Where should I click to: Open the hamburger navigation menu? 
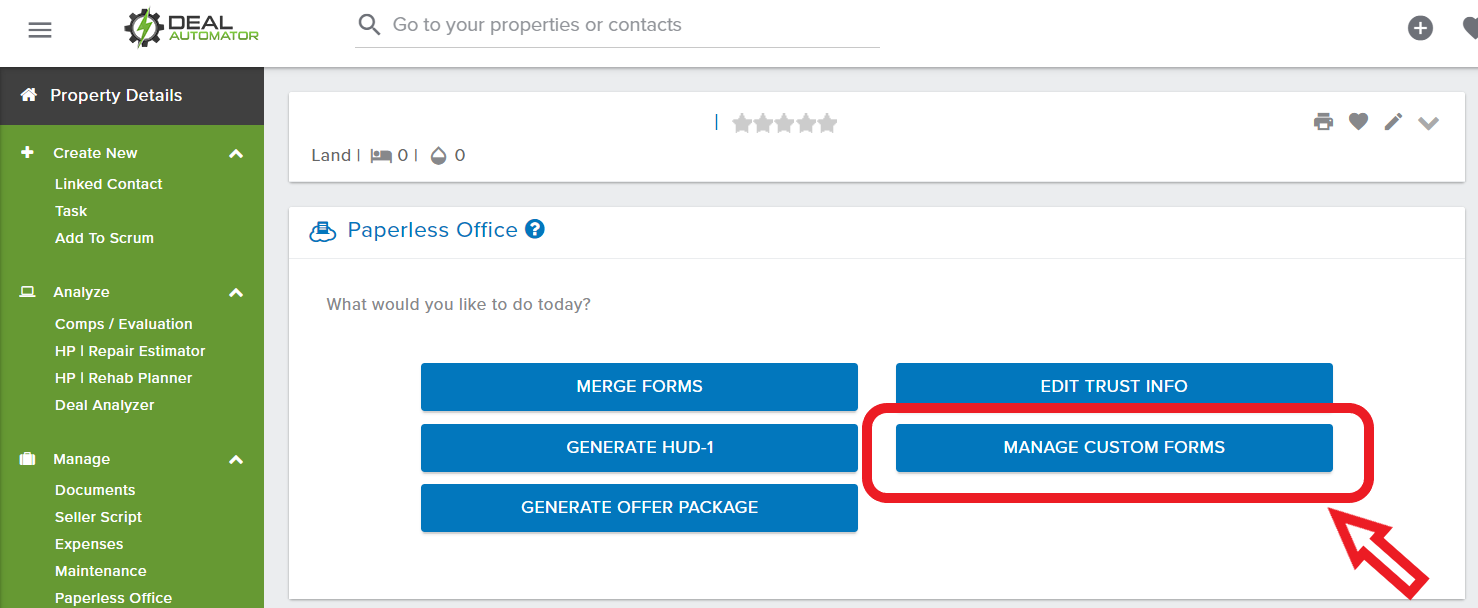pyautogui.click(x=39, y=30)
